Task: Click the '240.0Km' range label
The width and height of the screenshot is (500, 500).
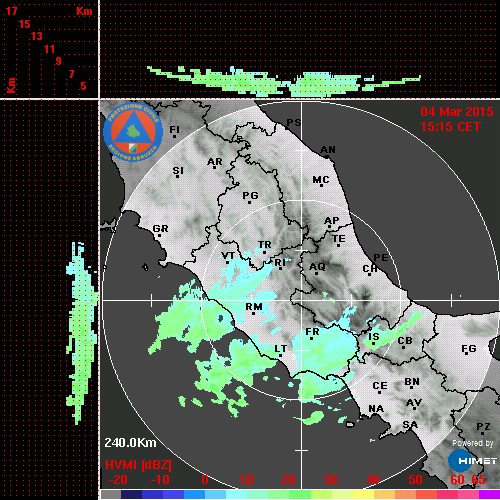Action: (130, 443)
